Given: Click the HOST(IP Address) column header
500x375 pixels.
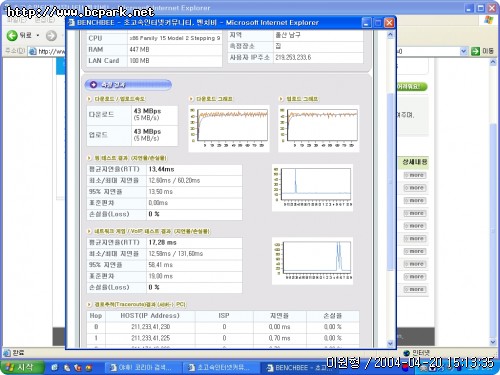Looking at the screenshot, I should pos(150,316).
